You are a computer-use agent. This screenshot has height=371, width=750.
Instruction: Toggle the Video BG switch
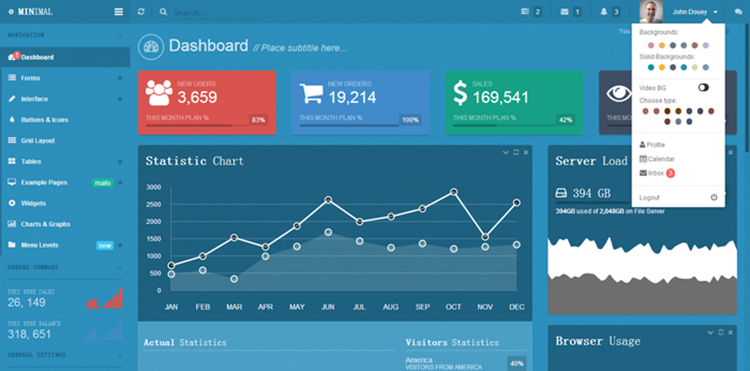click(x=703, y=87)
